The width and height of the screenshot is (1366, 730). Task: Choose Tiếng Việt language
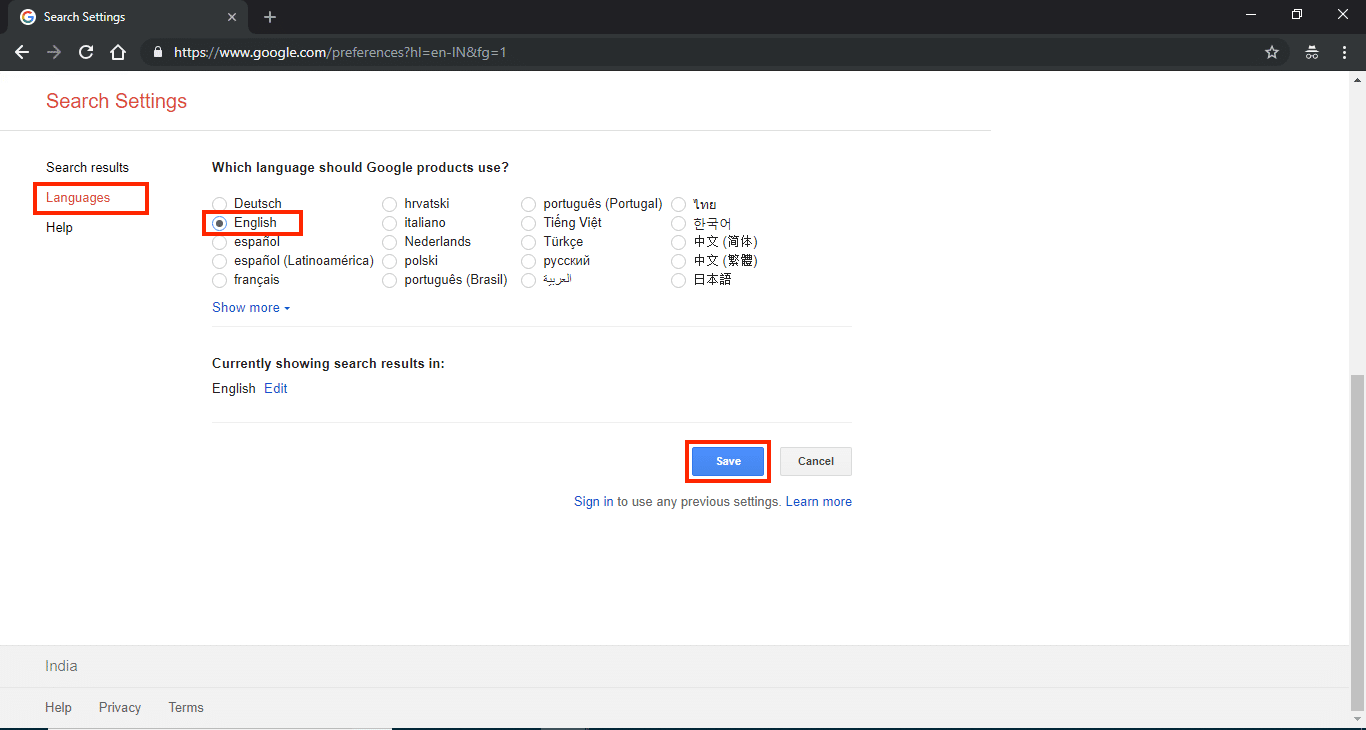coord(529,223)
